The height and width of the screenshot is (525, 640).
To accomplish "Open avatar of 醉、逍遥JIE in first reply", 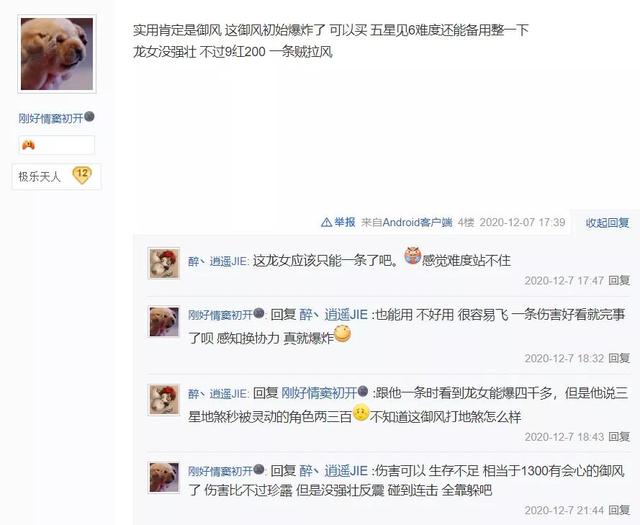I will click(164, 263).
